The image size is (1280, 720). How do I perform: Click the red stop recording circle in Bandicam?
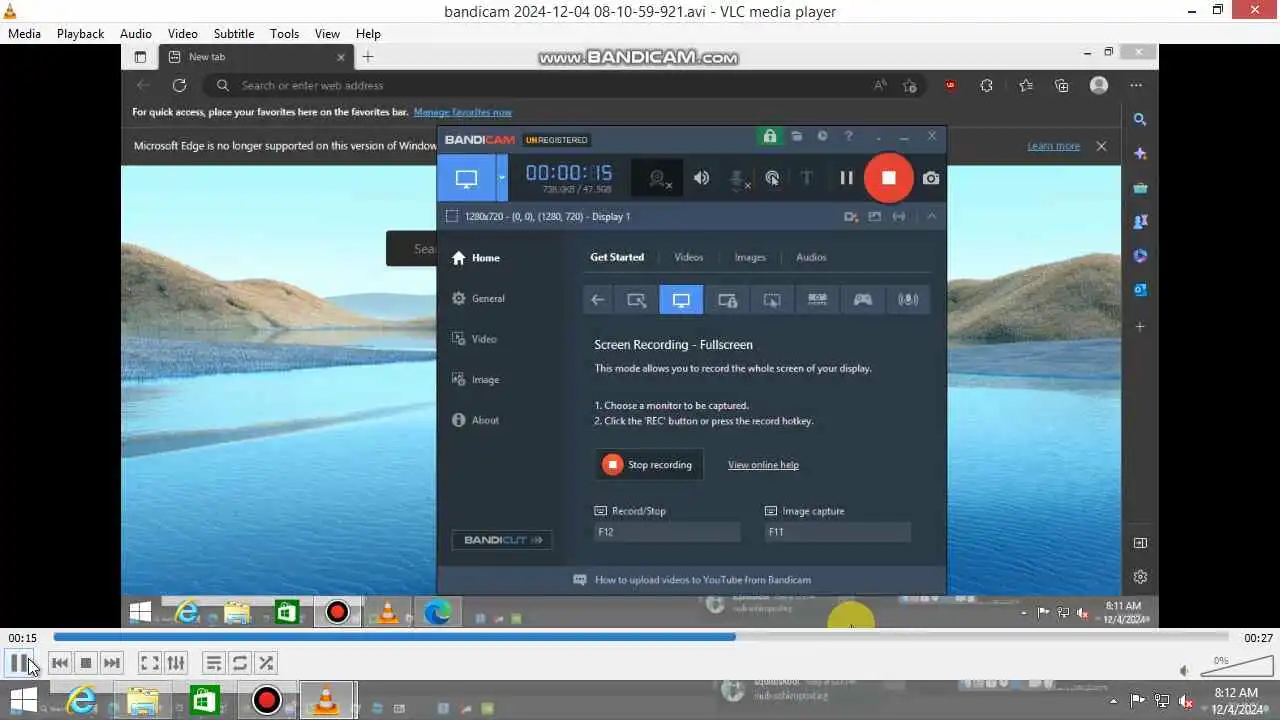(888, 178)
